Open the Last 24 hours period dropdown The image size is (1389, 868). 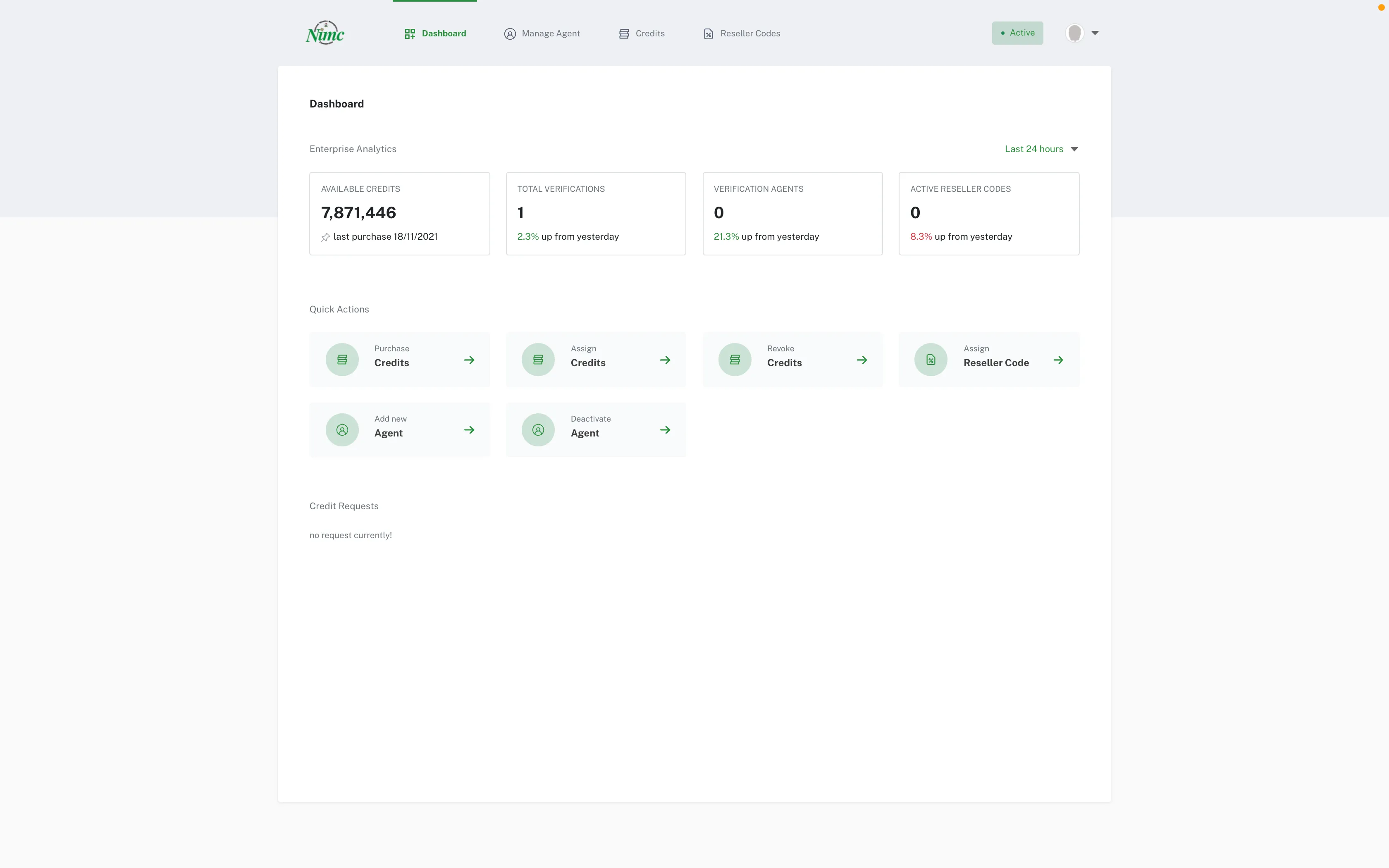[1041, 149]
